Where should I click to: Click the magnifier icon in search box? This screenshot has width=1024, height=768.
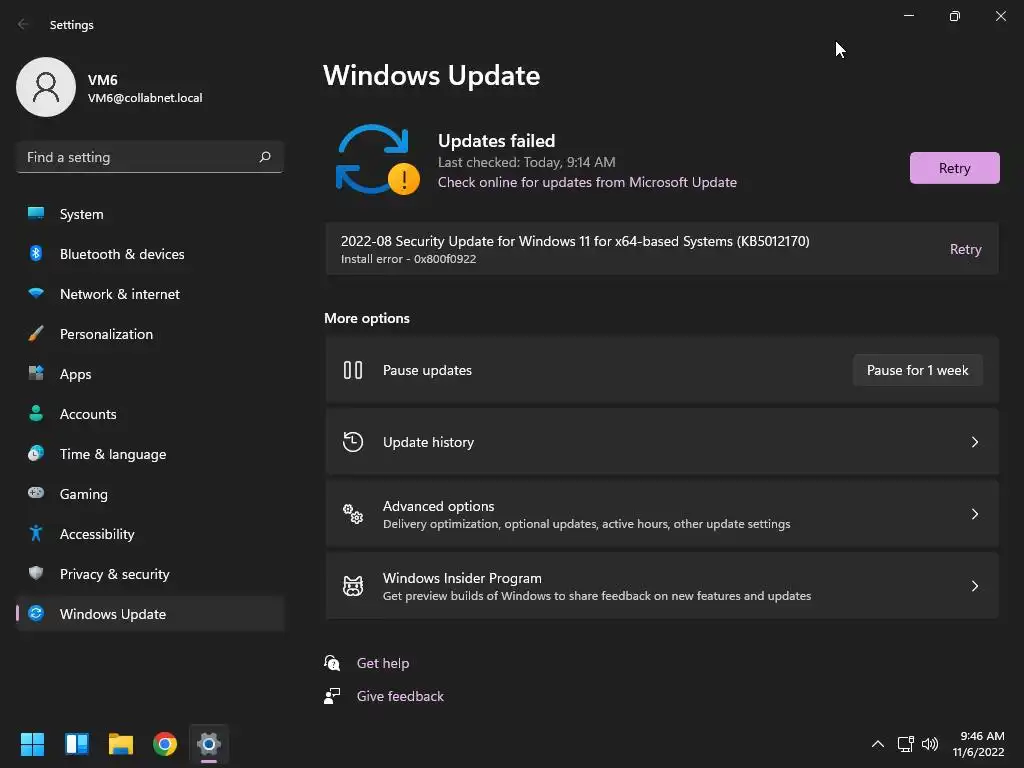(x=265, y=157)
